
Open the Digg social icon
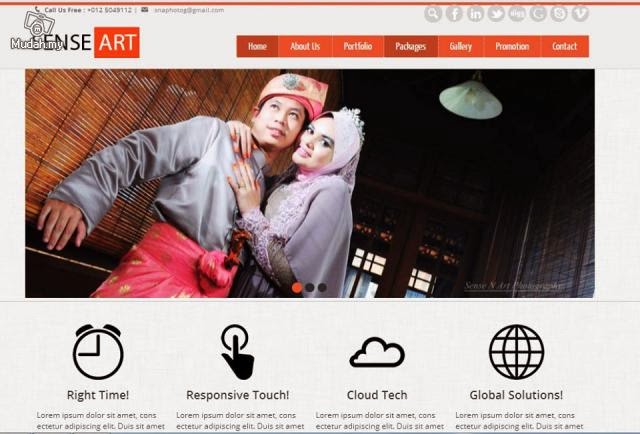click(x=517, y=14)
